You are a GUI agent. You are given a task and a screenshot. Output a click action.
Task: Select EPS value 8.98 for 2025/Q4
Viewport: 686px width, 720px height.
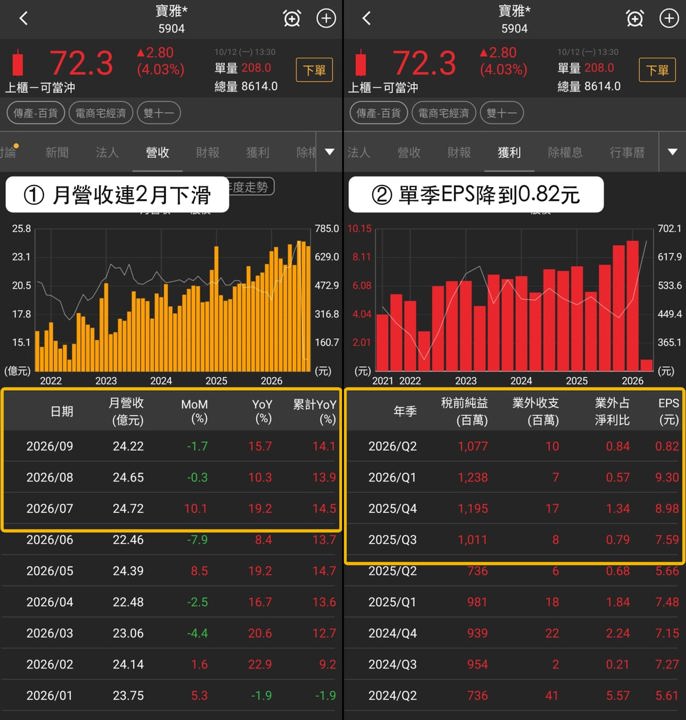pos(667,509)
